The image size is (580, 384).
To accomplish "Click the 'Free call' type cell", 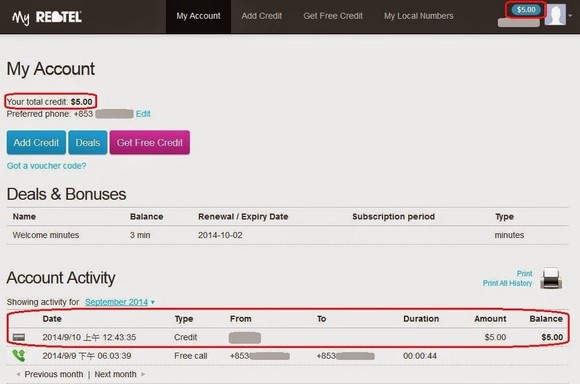I will click(x=190, y=356).
